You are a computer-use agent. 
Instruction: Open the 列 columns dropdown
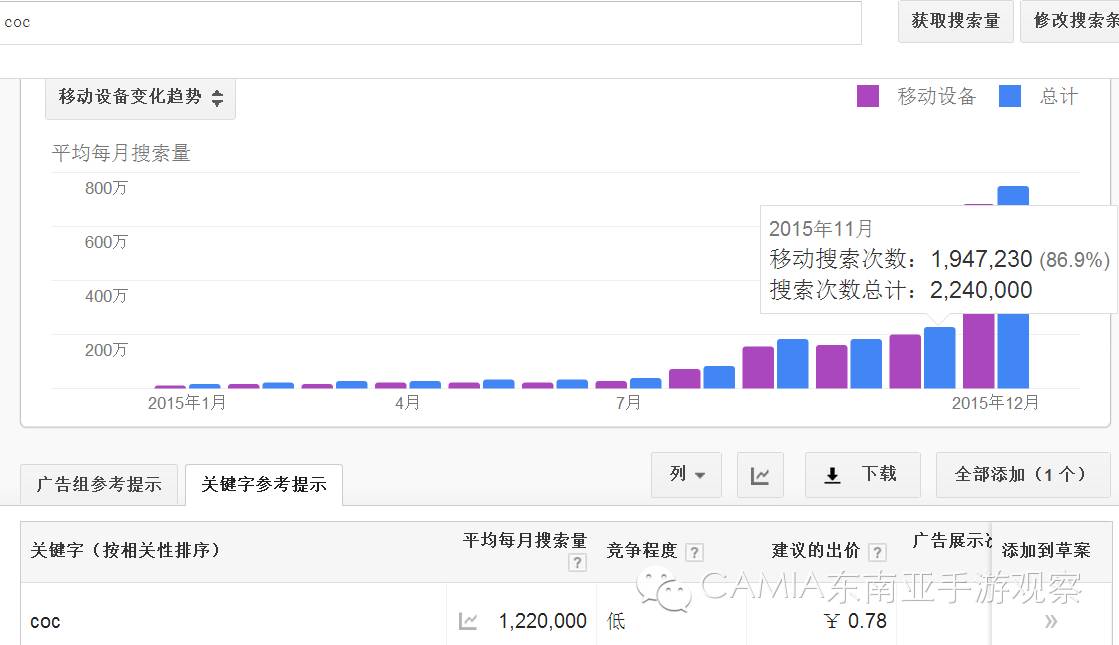coord(687,474)
